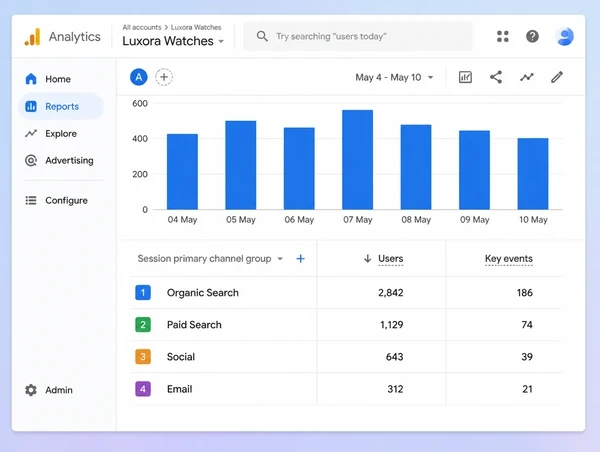Click the orange number 3 row swatch
Viewport: 600px width, 452px height.
143,357
